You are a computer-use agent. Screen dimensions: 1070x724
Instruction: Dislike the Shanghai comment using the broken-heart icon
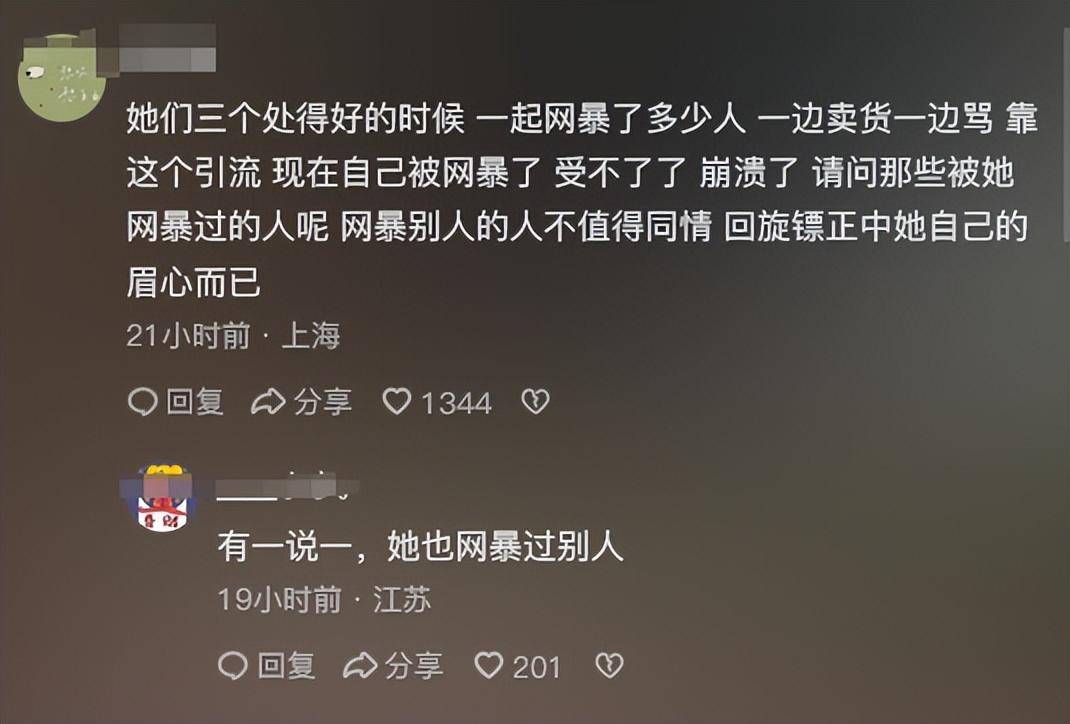click(x=536, y=401)
